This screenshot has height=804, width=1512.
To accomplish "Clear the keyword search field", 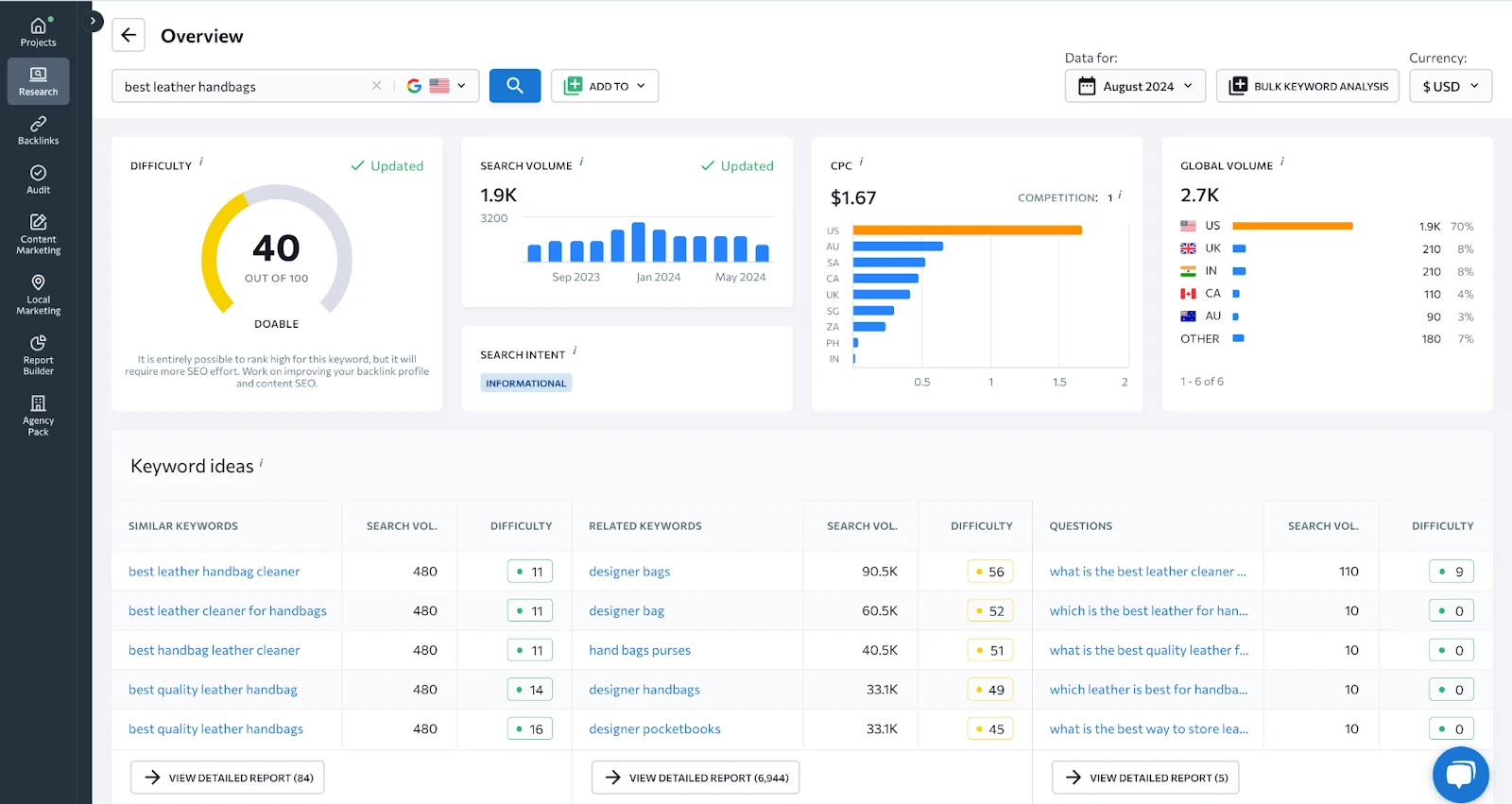I will click(376, 86).
